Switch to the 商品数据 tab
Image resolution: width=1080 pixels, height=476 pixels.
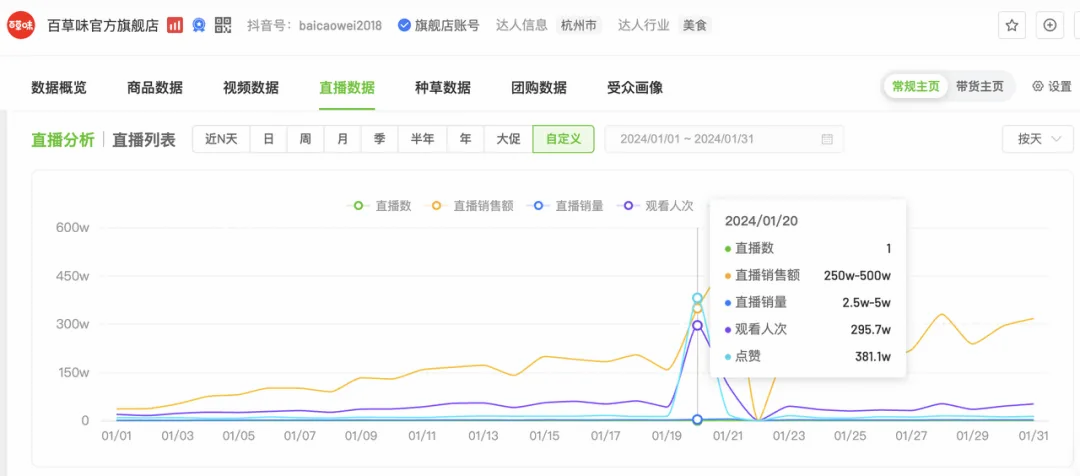[x=155, y=88]
